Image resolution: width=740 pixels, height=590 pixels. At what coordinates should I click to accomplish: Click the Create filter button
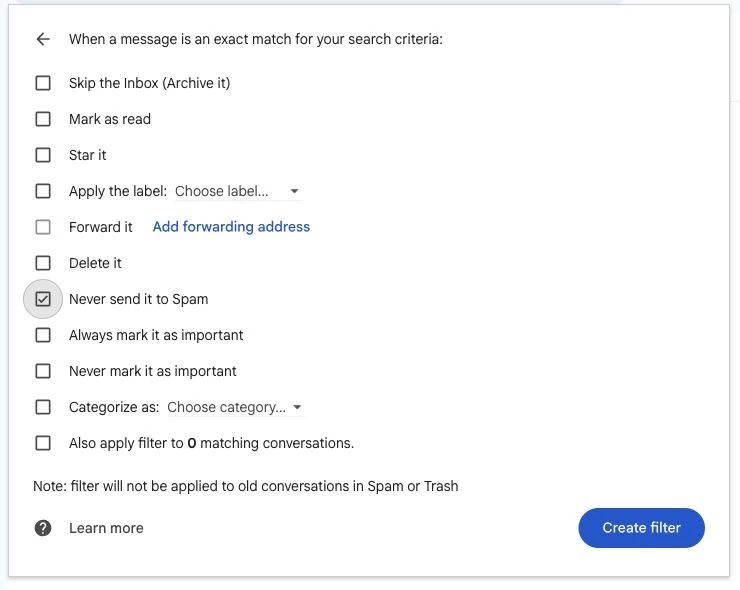click(641, 528)
